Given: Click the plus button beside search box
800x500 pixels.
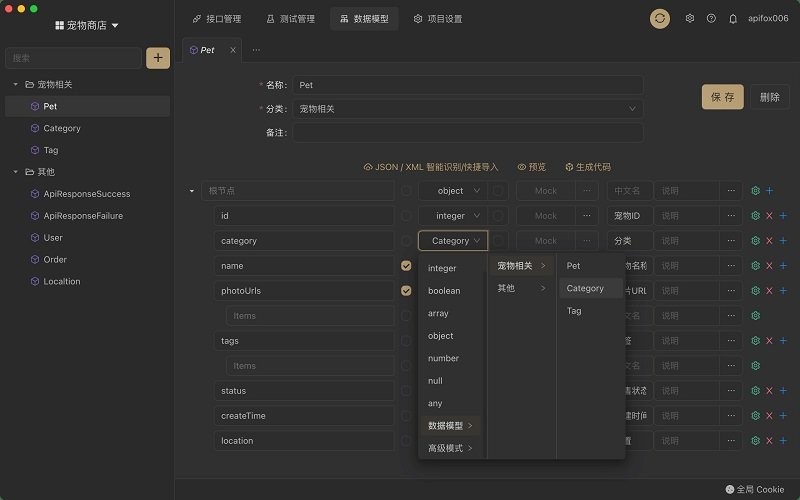Looking at the screenshot, I should [158, 58].
